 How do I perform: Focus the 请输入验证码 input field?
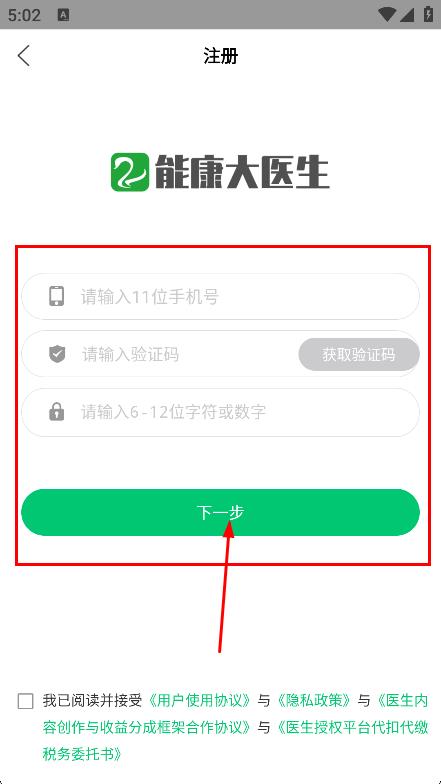tap(160, 354)
